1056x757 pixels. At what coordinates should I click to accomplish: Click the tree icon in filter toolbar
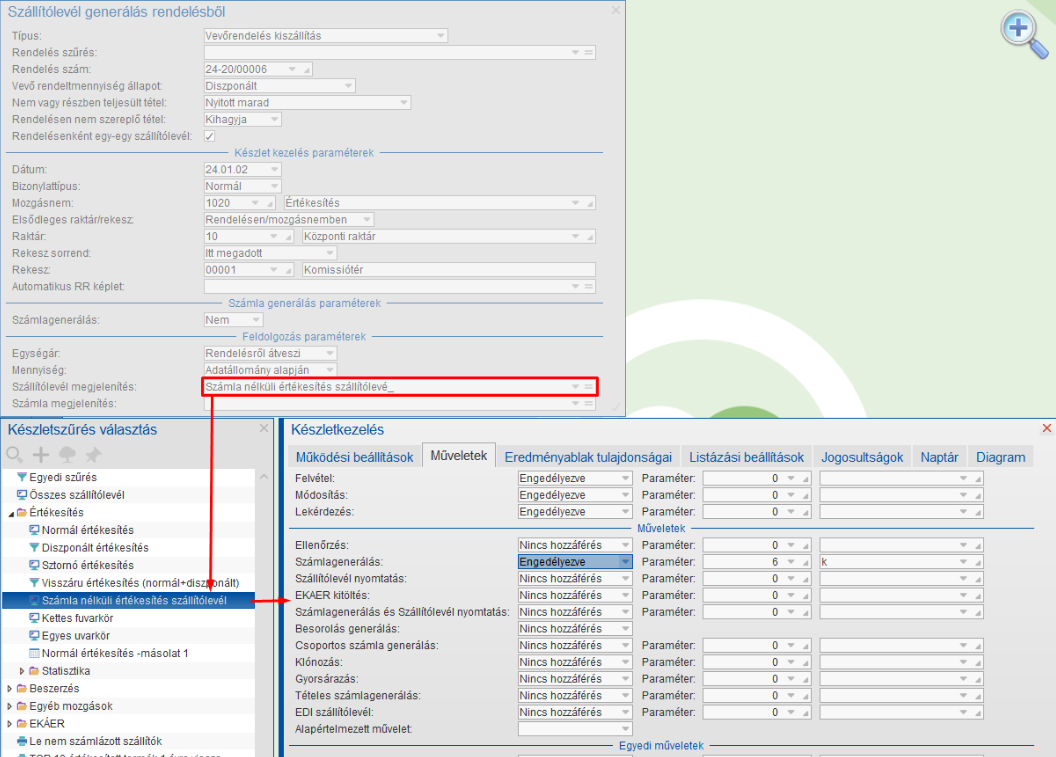point(68,454)
